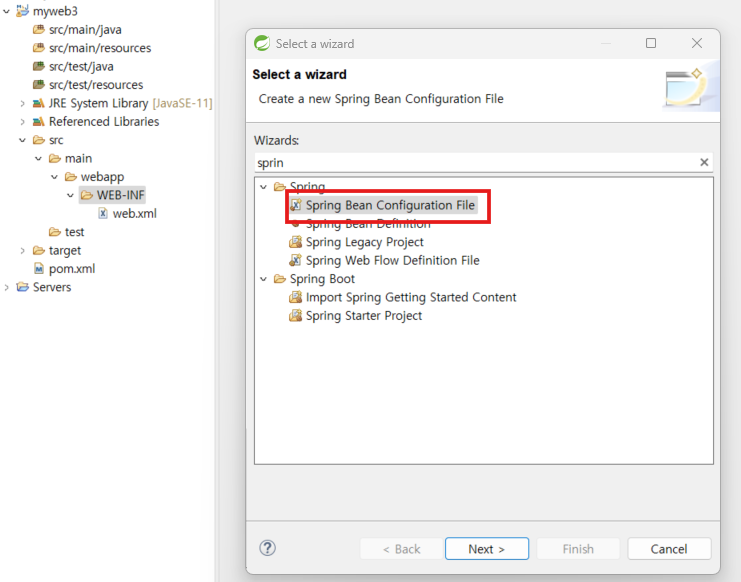Viewport: 741px width, 582px height.
Task: Select the Spring category folder icon
Action: pos(280,187)
